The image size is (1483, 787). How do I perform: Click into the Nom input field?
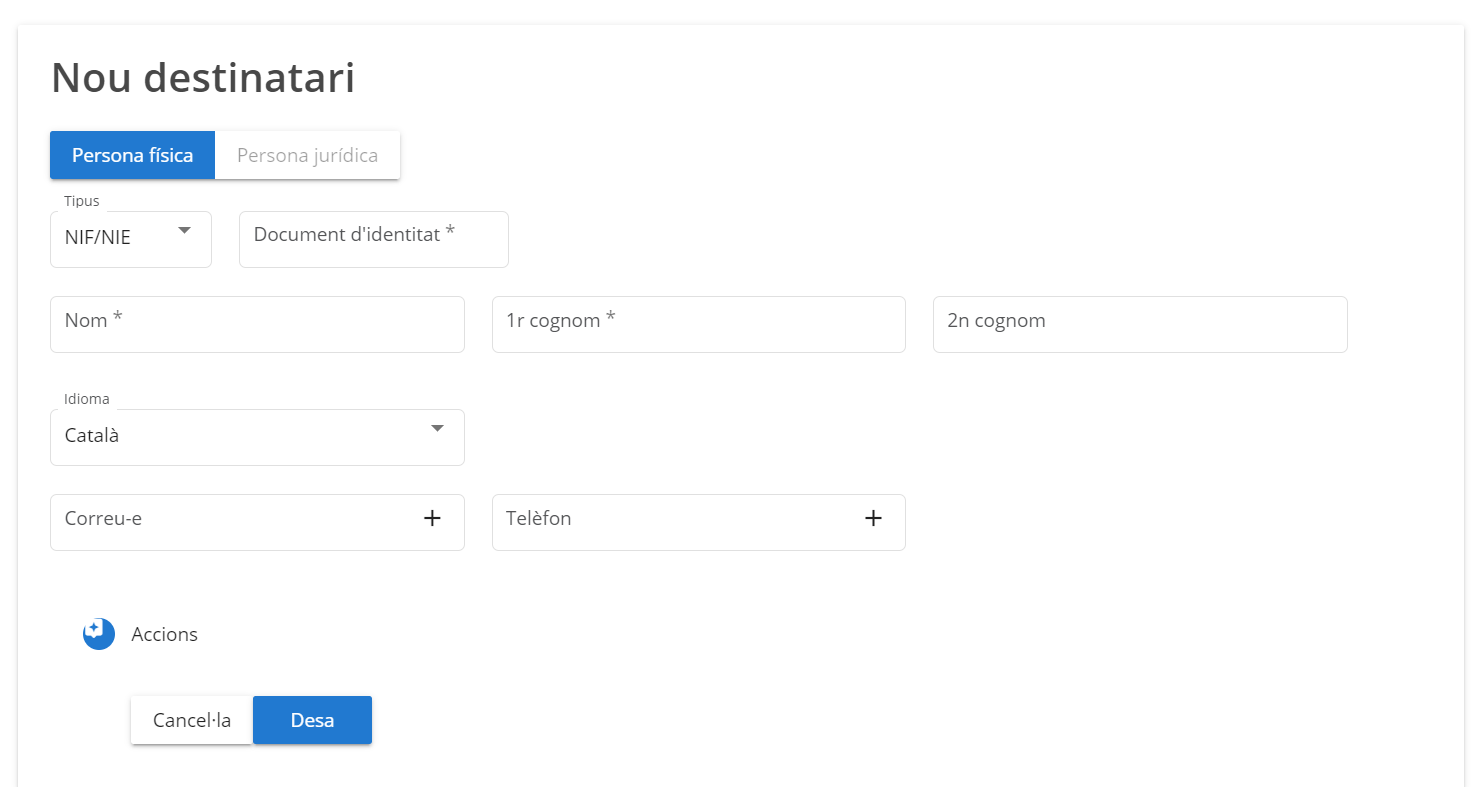[x=257, y=325]
